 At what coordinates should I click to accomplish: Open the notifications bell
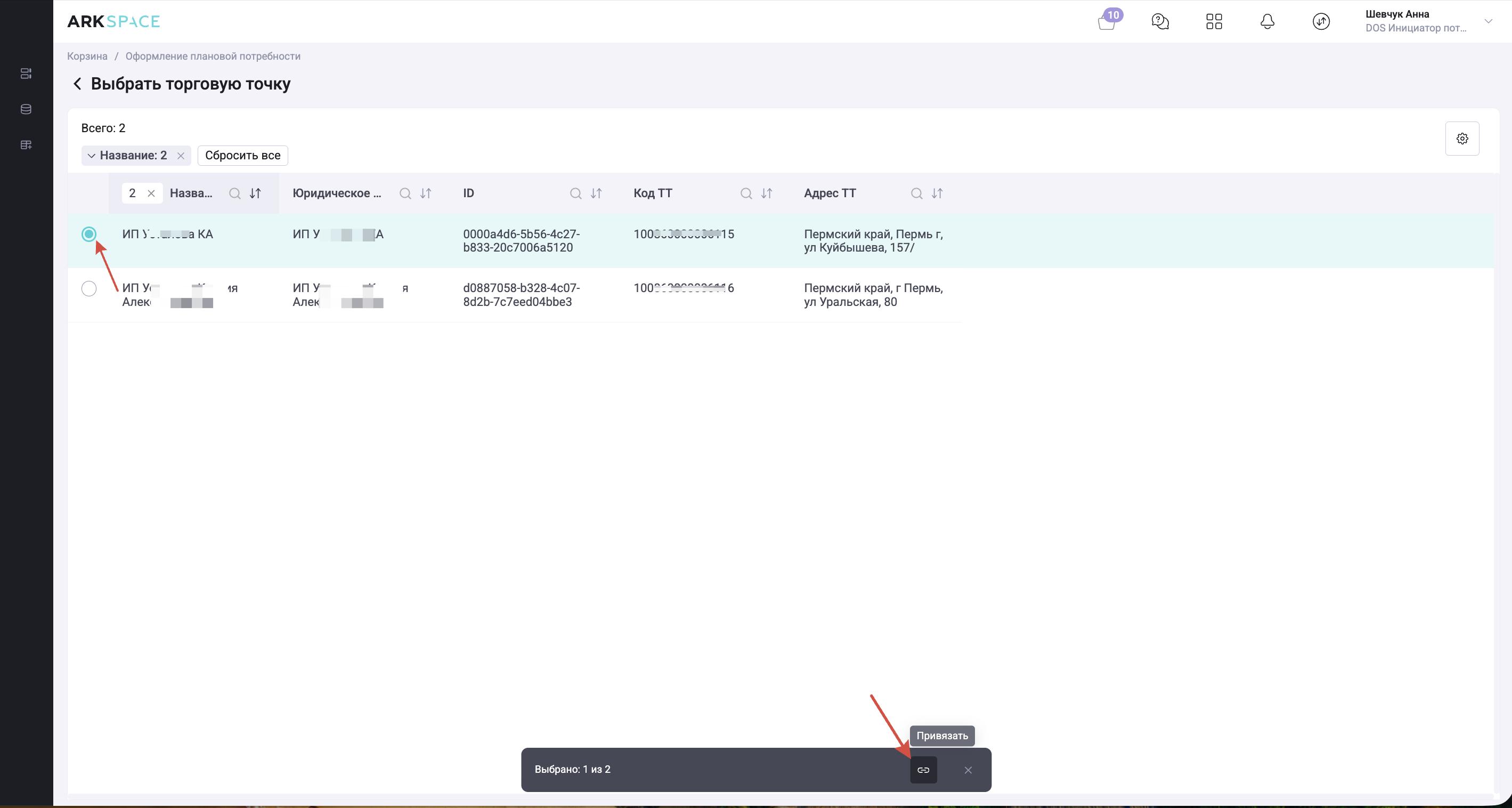click(x=1267, y=22)
